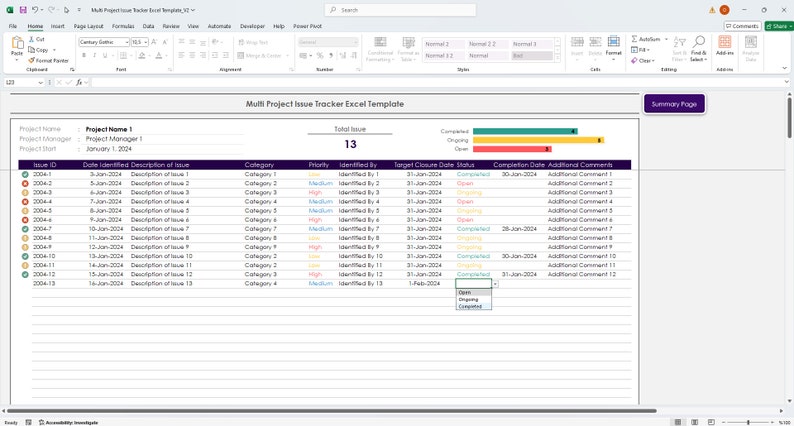
Task: Expand Merge & Center options arrow
Action: (x=288, y=55)
